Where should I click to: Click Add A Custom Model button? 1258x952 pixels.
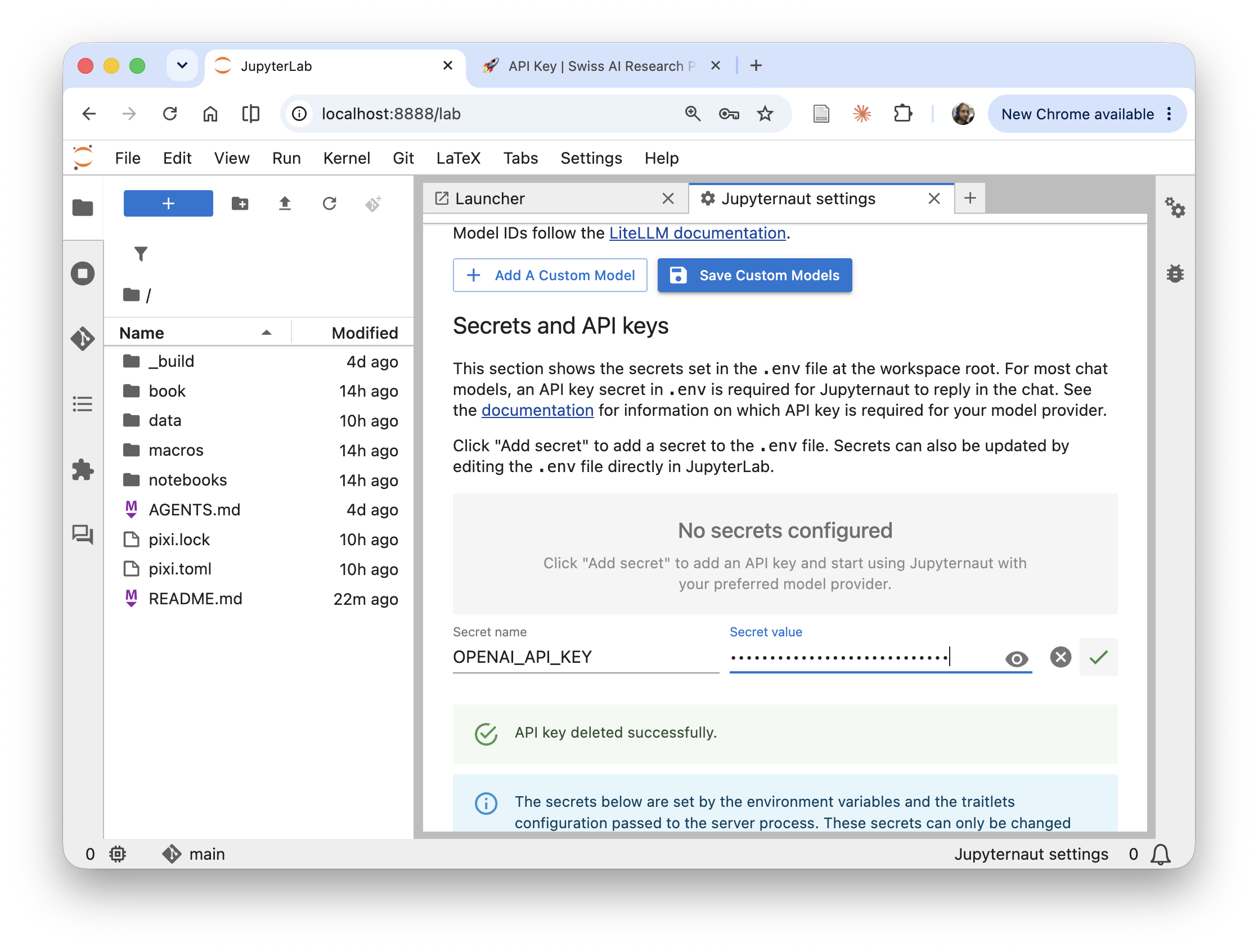pos(550,275)
